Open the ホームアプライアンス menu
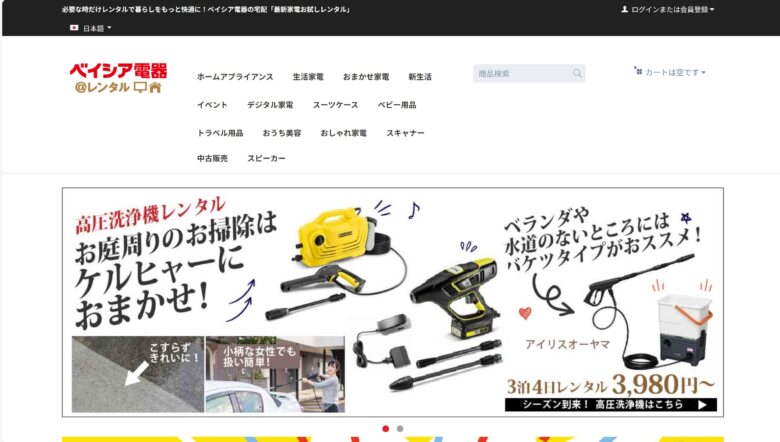Image resolution: width=780 pixels, height=442 pixels. coord(235,77)
